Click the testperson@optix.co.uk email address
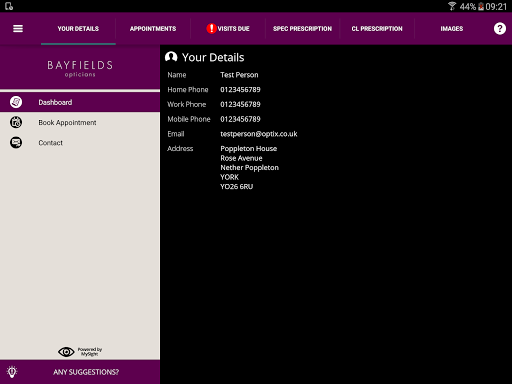Image resolution: width=512 pixels, height=384 pixels. [259, 134]
